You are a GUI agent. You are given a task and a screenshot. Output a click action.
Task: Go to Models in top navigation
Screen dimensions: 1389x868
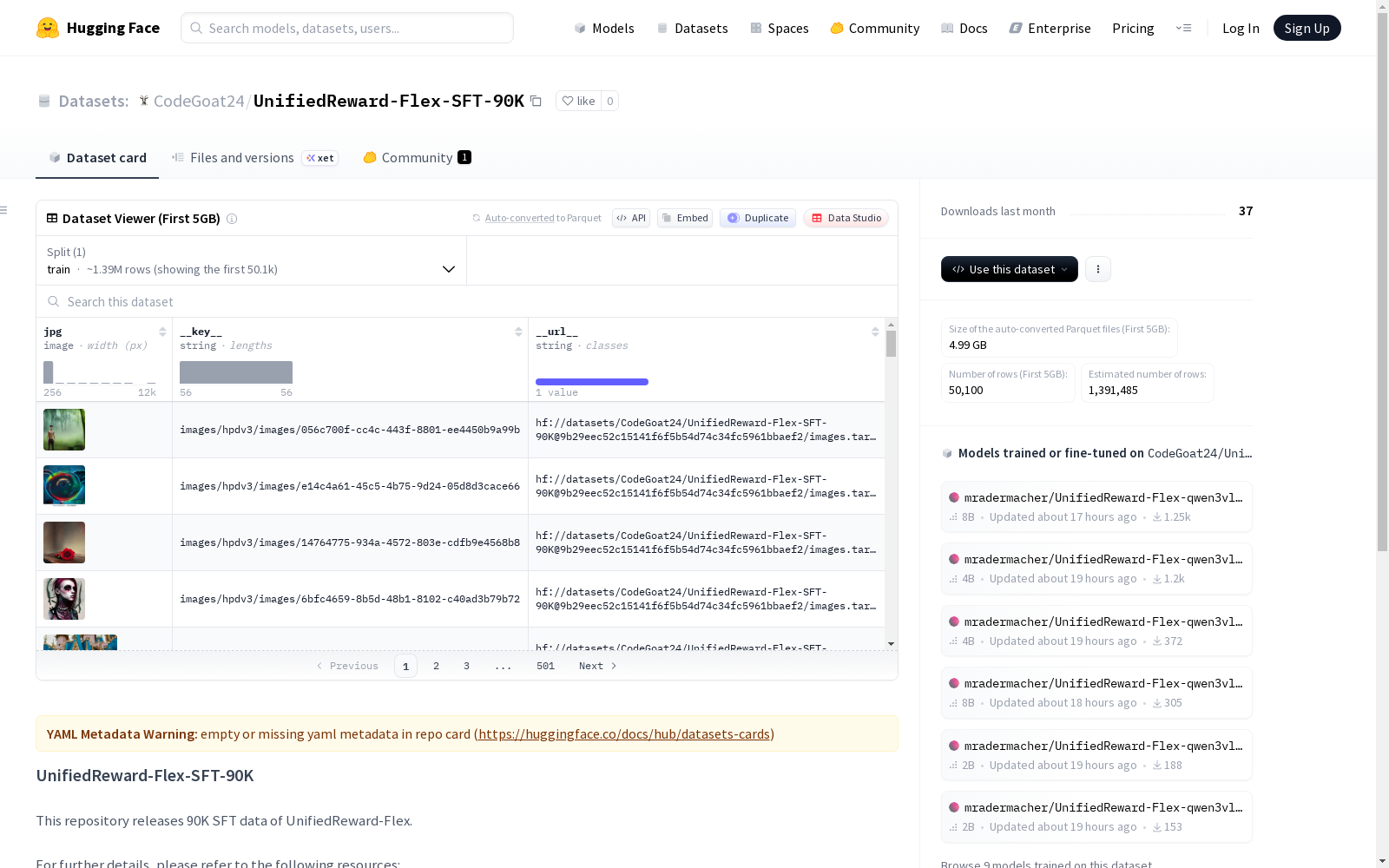[x=604, y=28]
